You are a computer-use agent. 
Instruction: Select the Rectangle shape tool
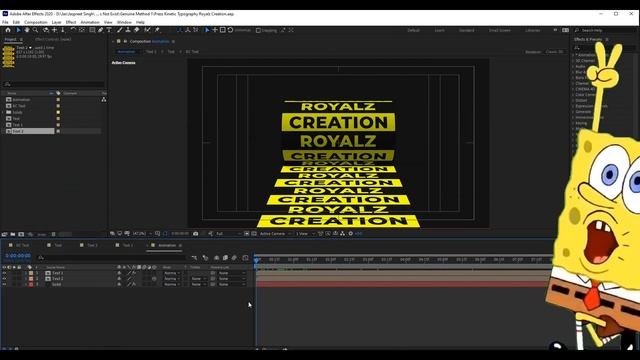92,30
